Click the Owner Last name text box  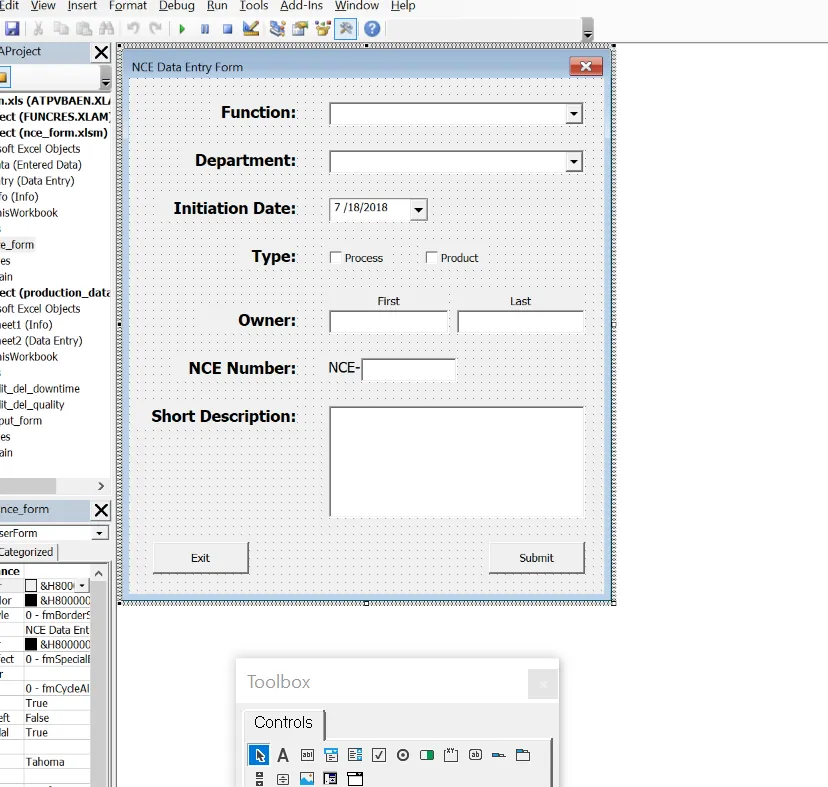521,322
